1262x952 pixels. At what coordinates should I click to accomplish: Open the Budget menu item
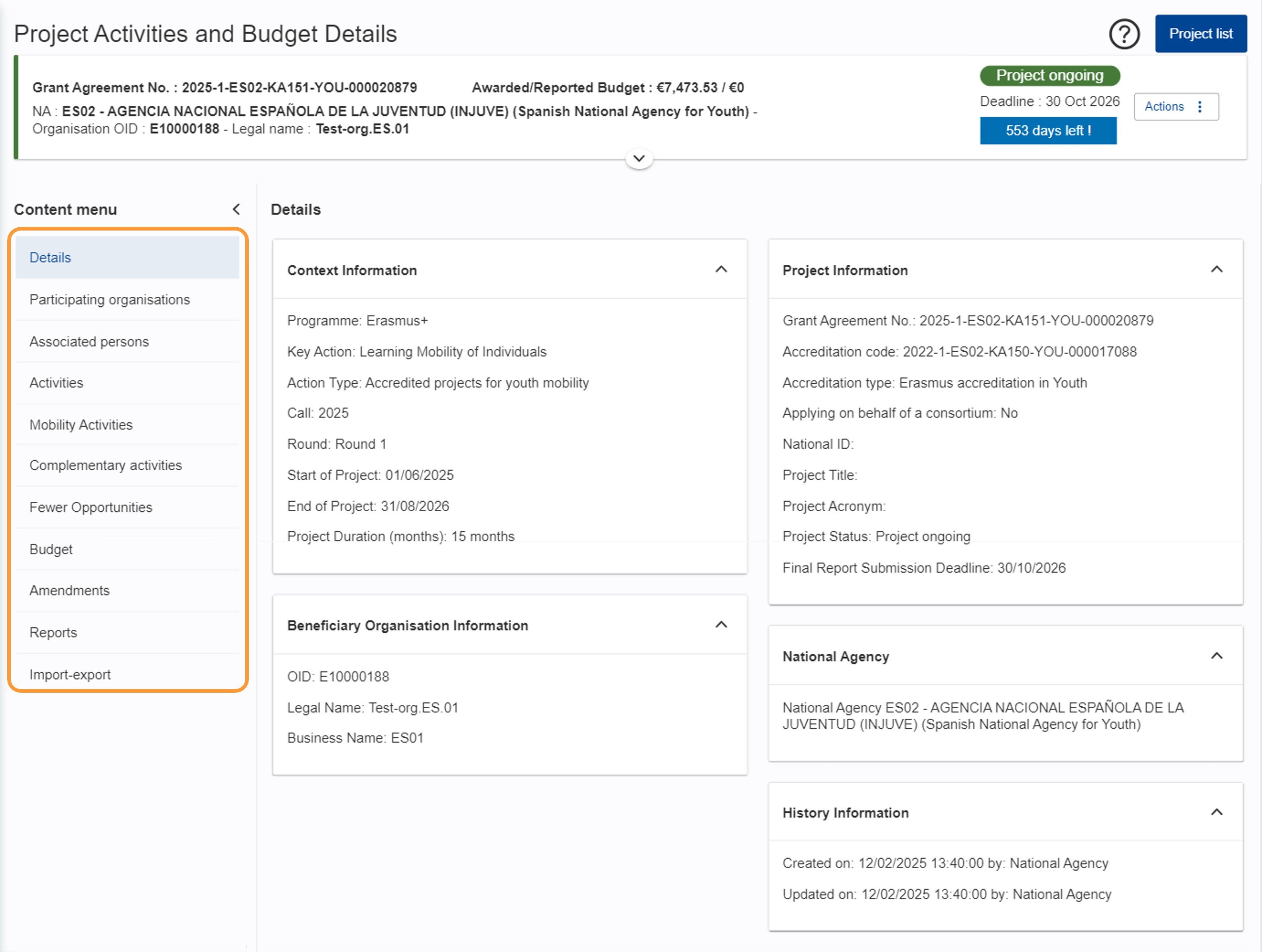tap(127, 549)
